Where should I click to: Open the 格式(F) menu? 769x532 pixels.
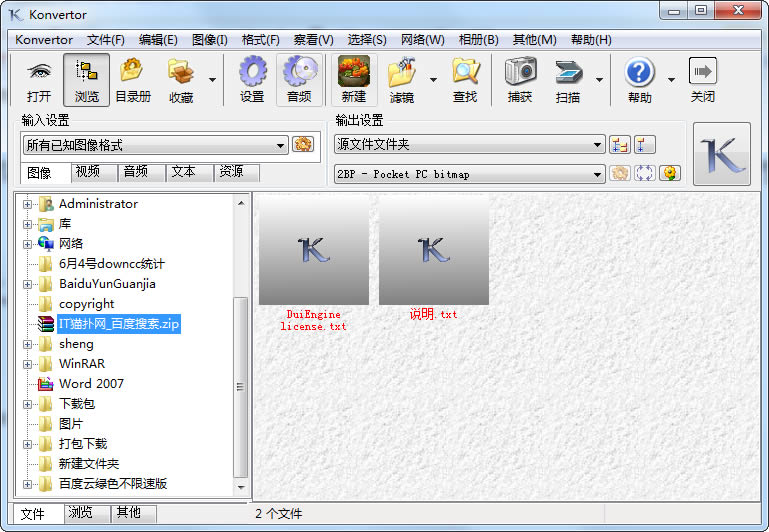pos(260,40)
